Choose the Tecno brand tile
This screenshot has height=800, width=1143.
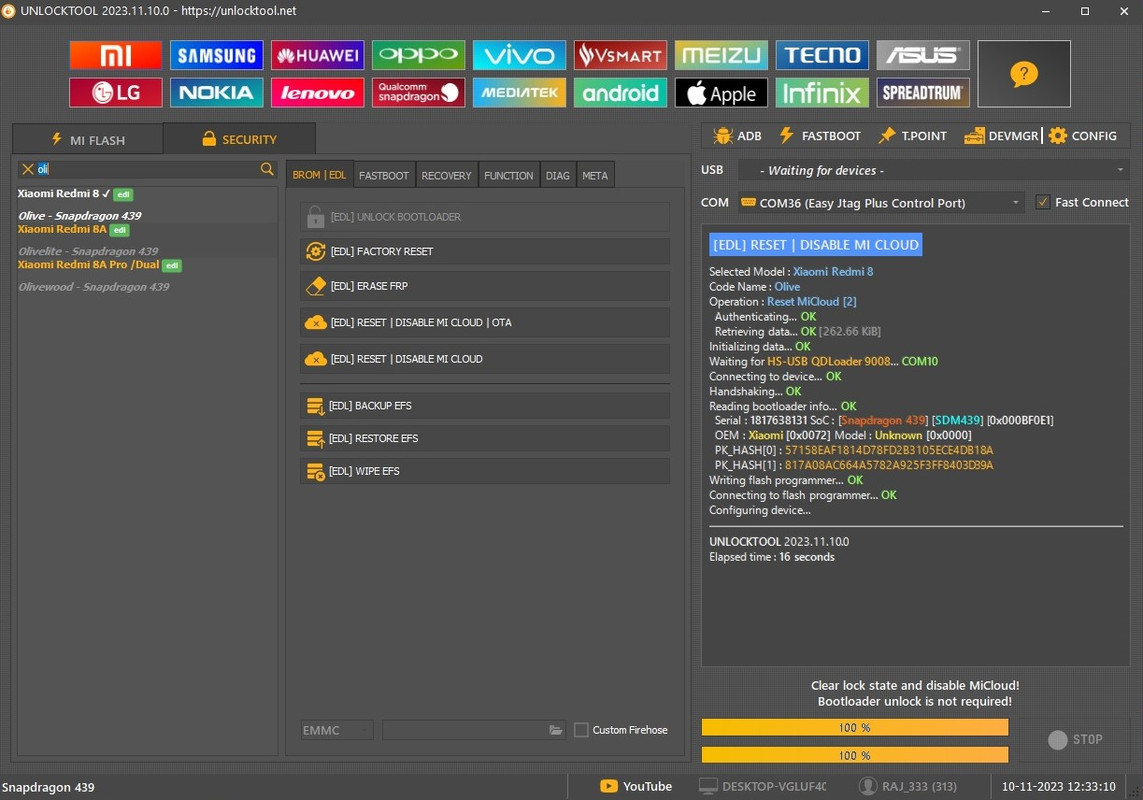822,55
